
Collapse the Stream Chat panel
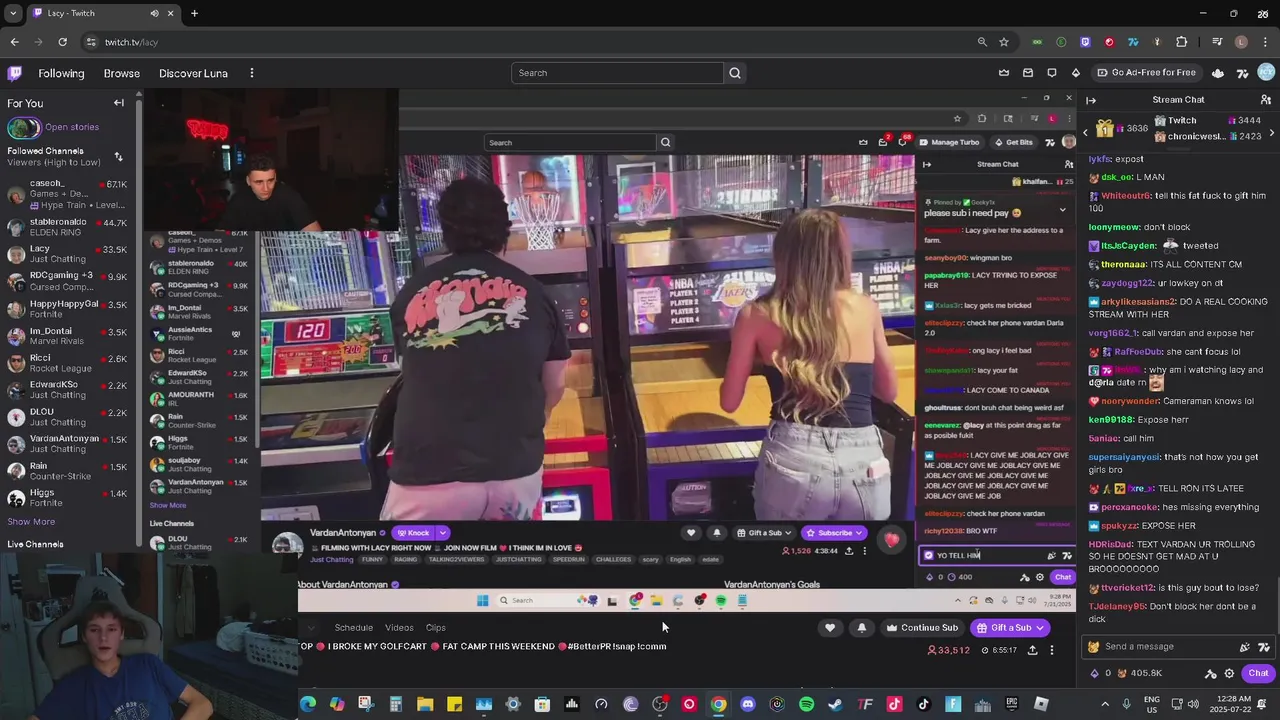(x=1091, y=100)
